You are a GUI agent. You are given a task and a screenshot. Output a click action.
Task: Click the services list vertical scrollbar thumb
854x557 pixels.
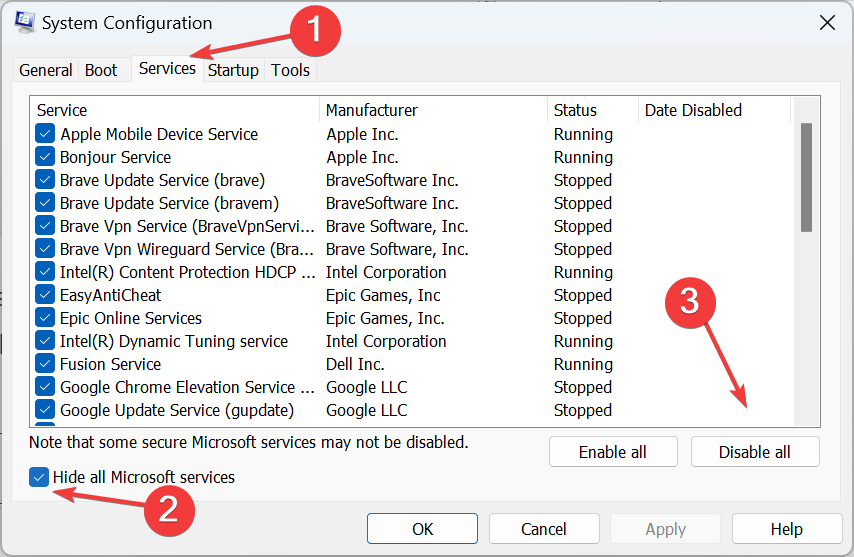click(x=807, y=177)
